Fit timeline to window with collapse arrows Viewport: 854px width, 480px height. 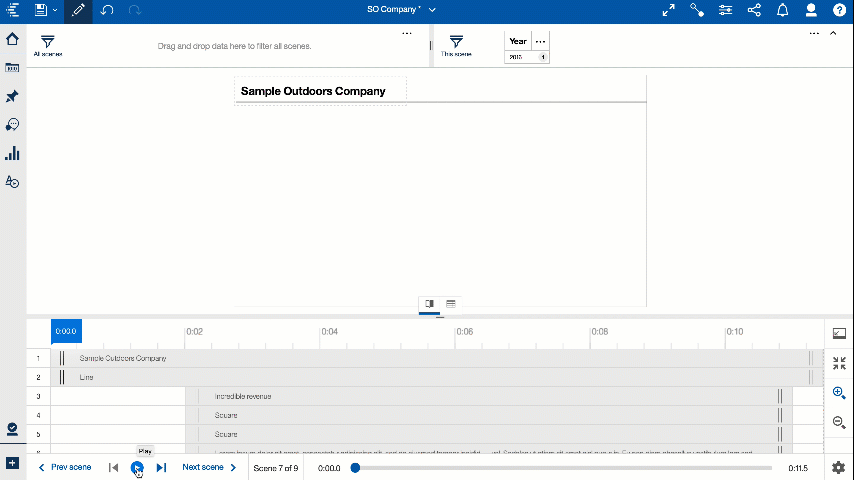pos(839,363)
